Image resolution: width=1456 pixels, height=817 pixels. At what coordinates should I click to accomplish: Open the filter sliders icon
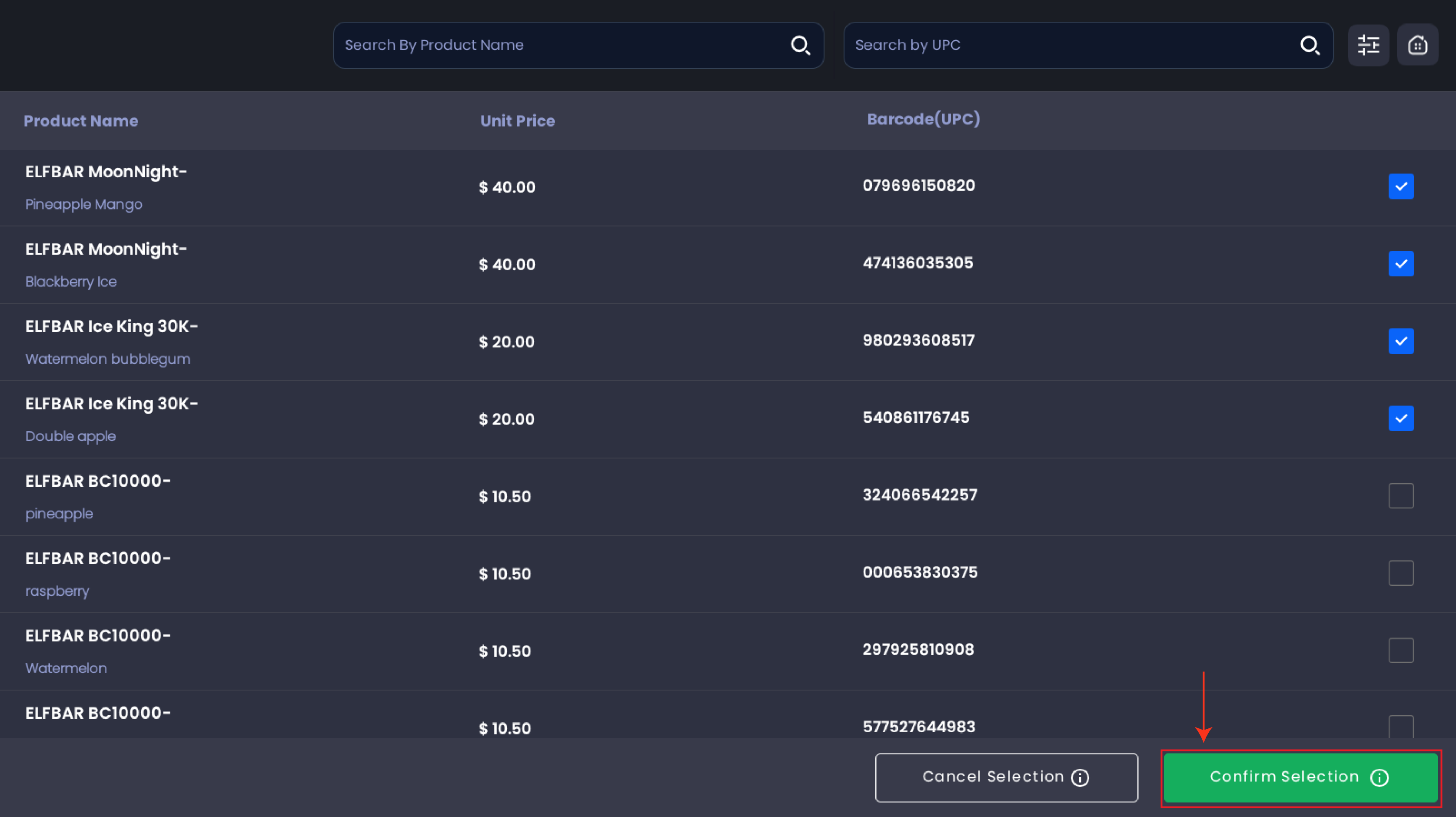coord(1368,45)
